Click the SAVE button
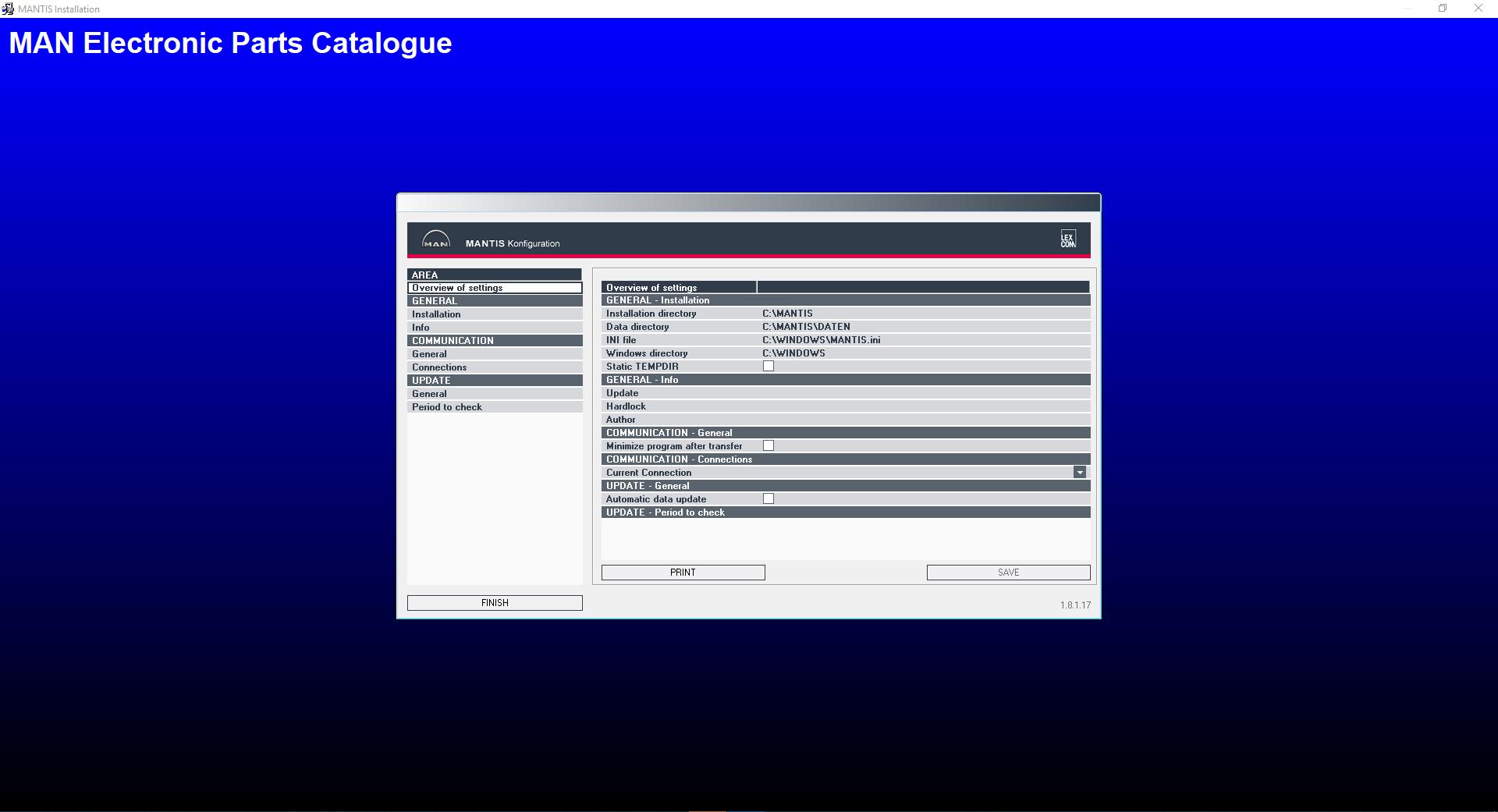This screenshot has height=812, width=1498. [x=1009, y=573]
